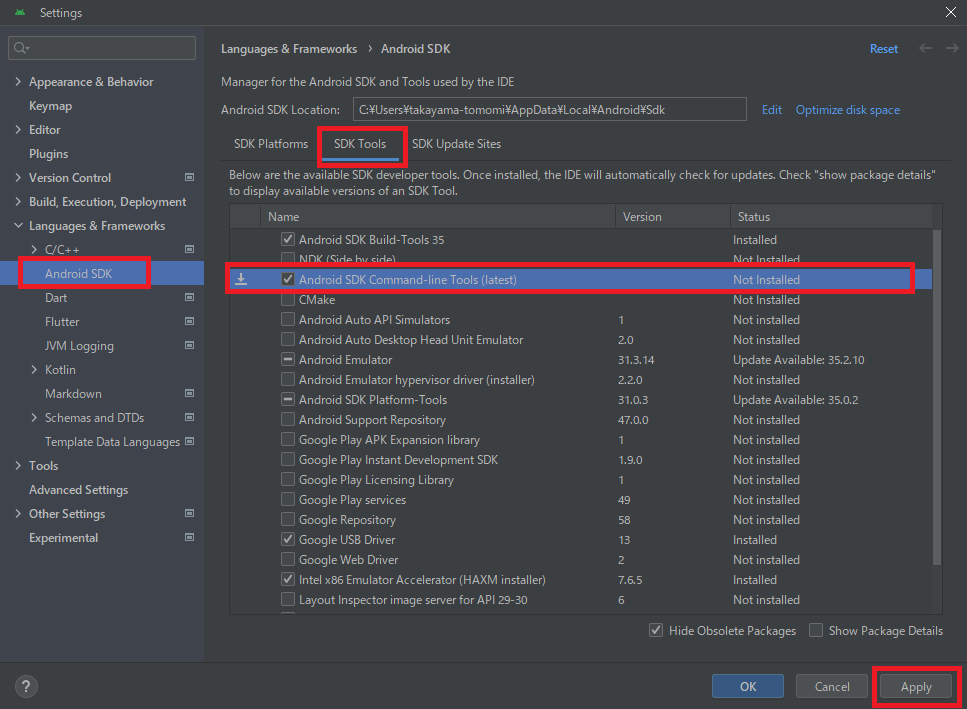
Task: Sort by the Name column header
Action: pyautogui.click(x=438, y=216)
